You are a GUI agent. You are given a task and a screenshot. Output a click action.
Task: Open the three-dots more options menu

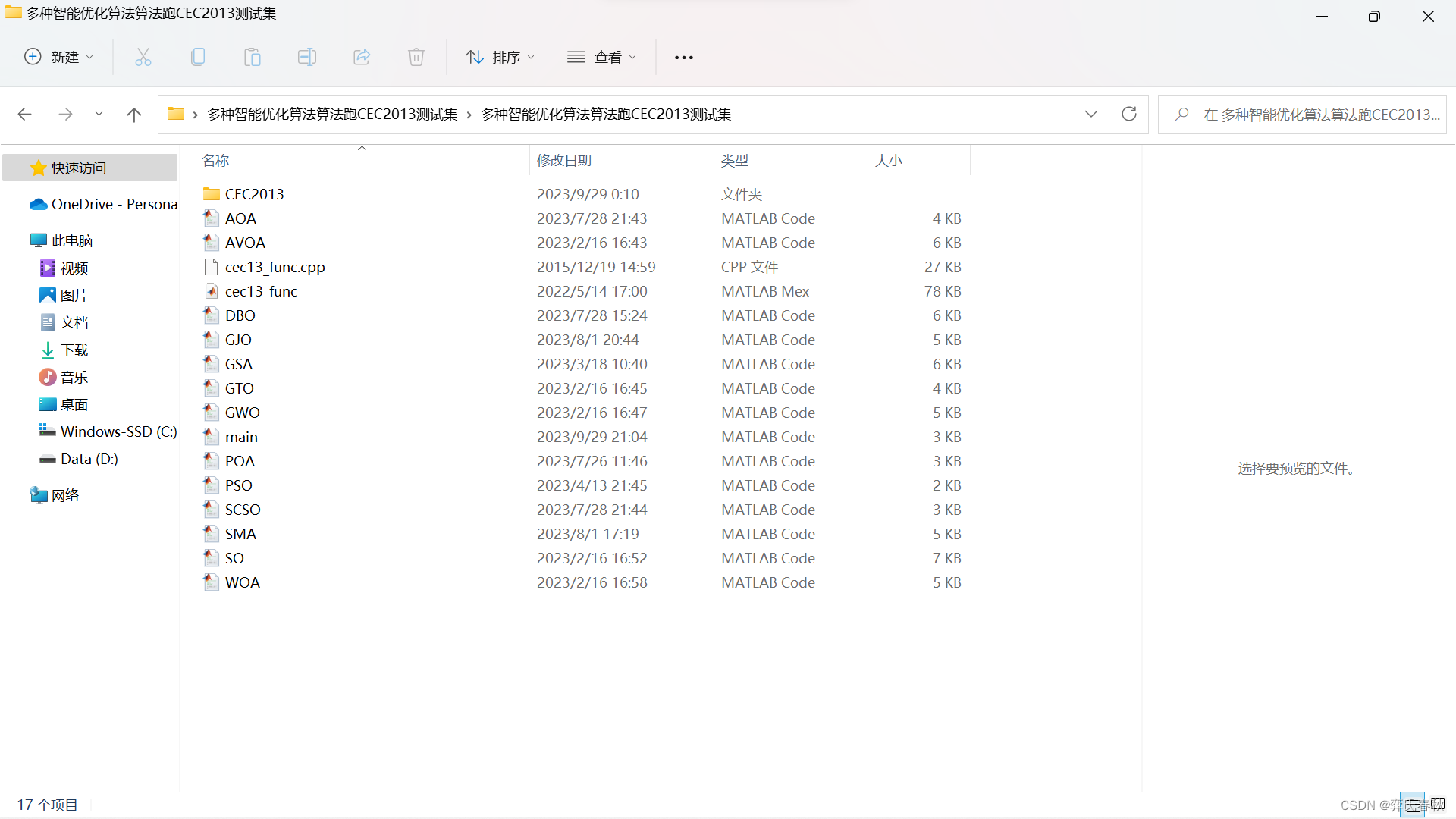(x=684, y=58)
